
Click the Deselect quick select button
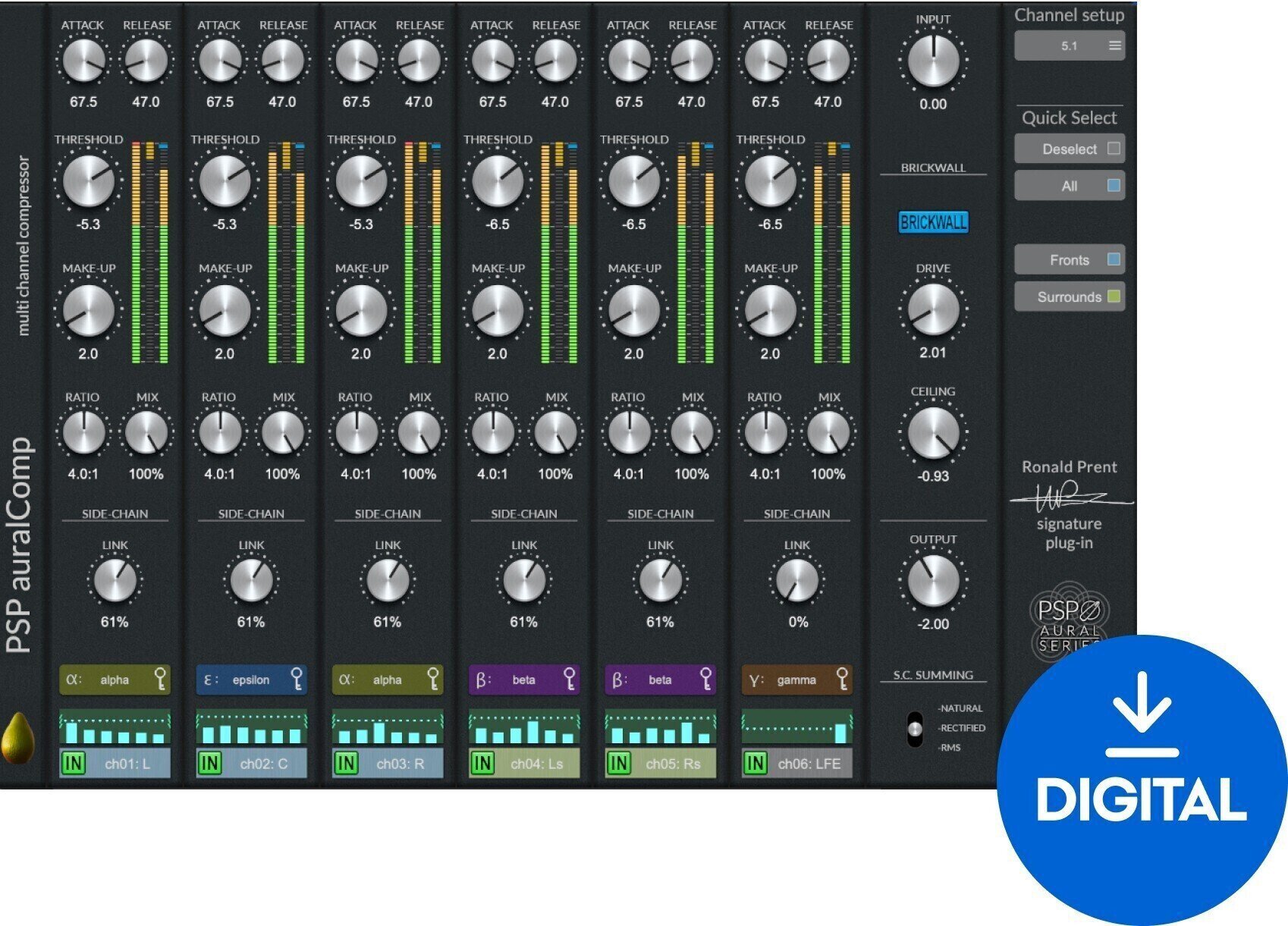coord(1070,149)
